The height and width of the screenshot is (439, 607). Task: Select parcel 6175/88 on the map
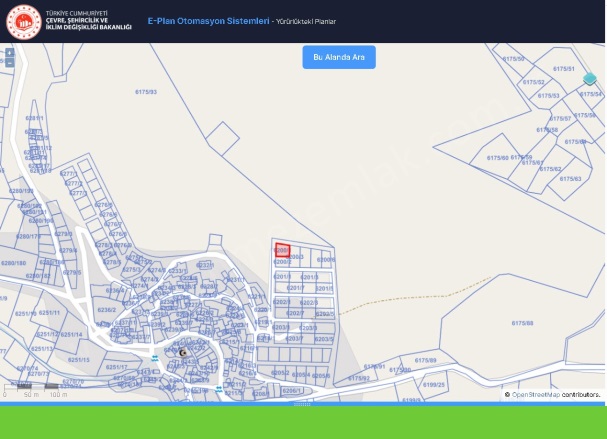coord(522,323)
